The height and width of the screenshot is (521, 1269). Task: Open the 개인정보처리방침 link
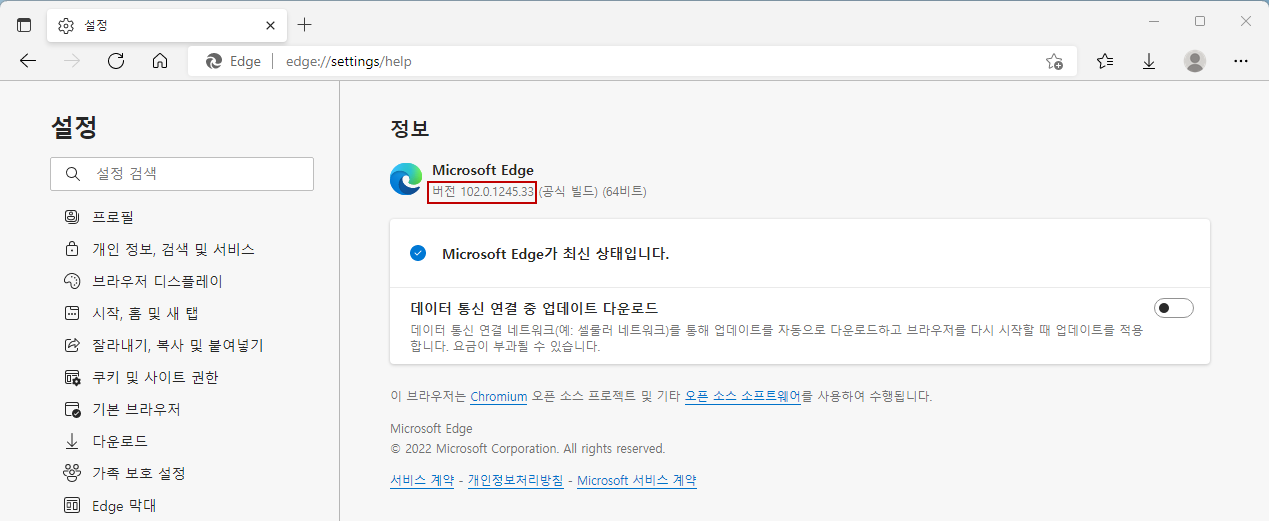(515, 480)
